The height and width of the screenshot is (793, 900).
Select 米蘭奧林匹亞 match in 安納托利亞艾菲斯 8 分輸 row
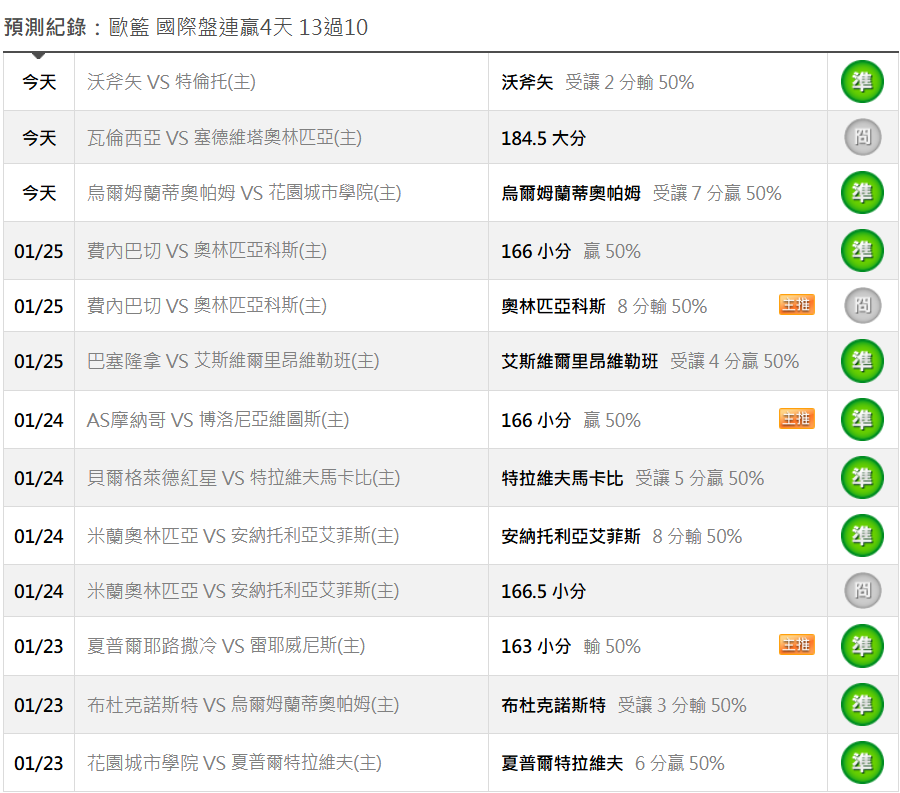pos(243,536)
